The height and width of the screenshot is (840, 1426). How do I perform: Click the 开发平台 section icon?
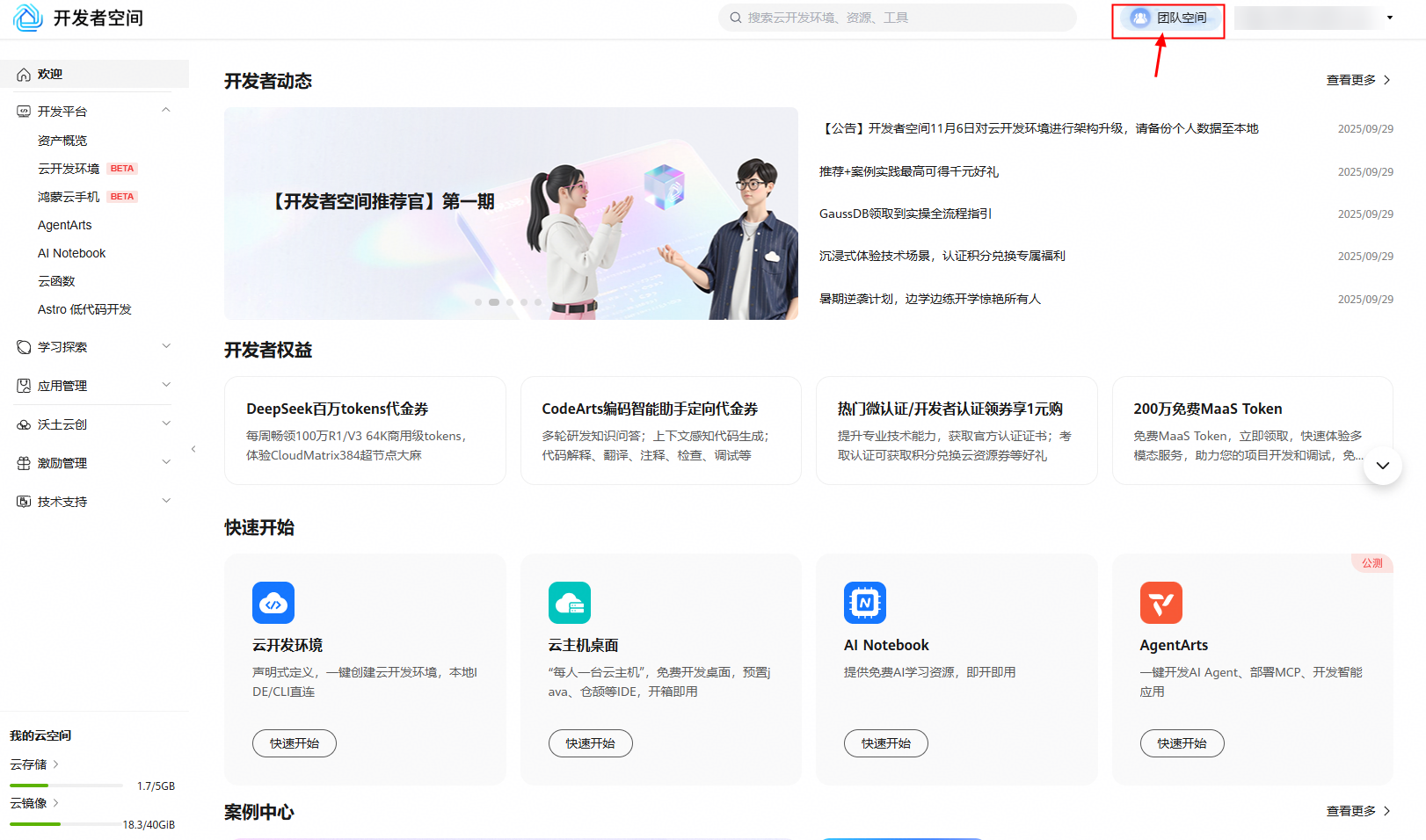(x=24, y=112)
